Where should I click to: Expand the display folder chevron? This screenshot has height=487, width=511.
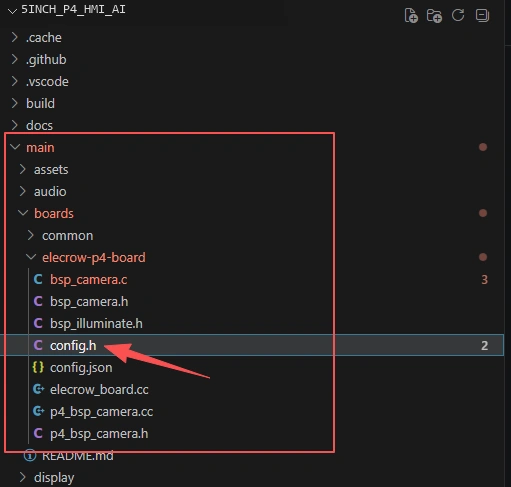(x=22, y=477)
